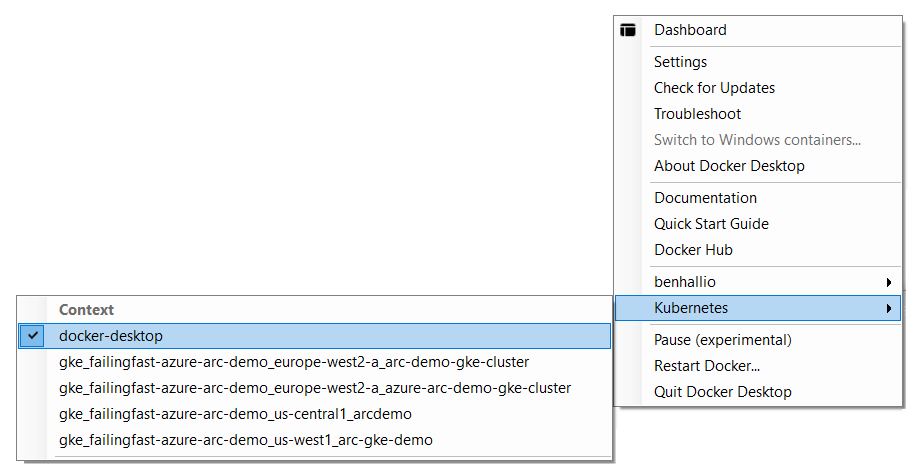The height and width of the screenshot is (471, 924).
Task: Switch to europe-west2-a_arc-demo-gke-cluster context
Action: (x=294, y=362)
